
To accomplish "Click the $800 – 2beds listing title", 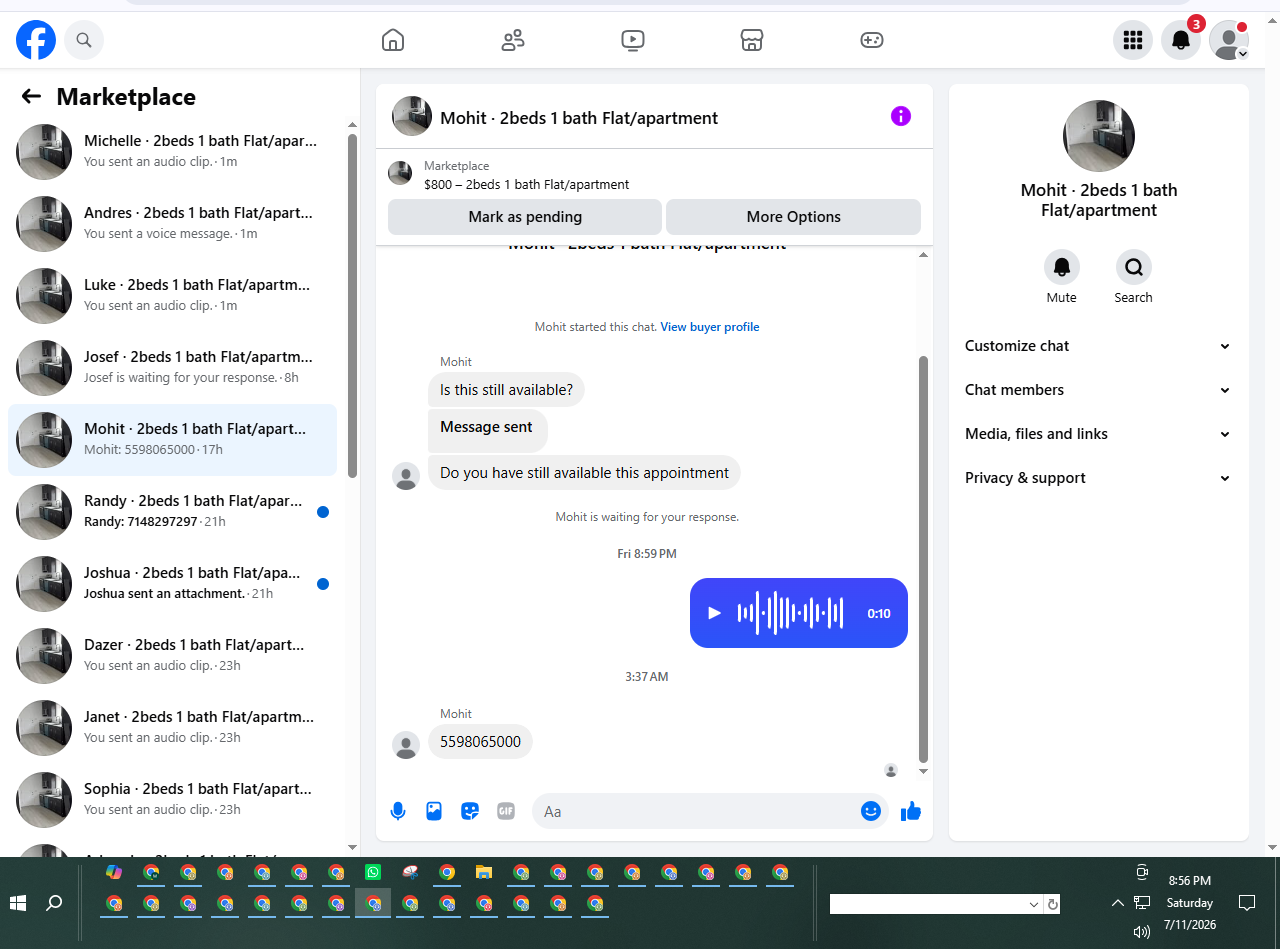I will [x=527, y=184].
